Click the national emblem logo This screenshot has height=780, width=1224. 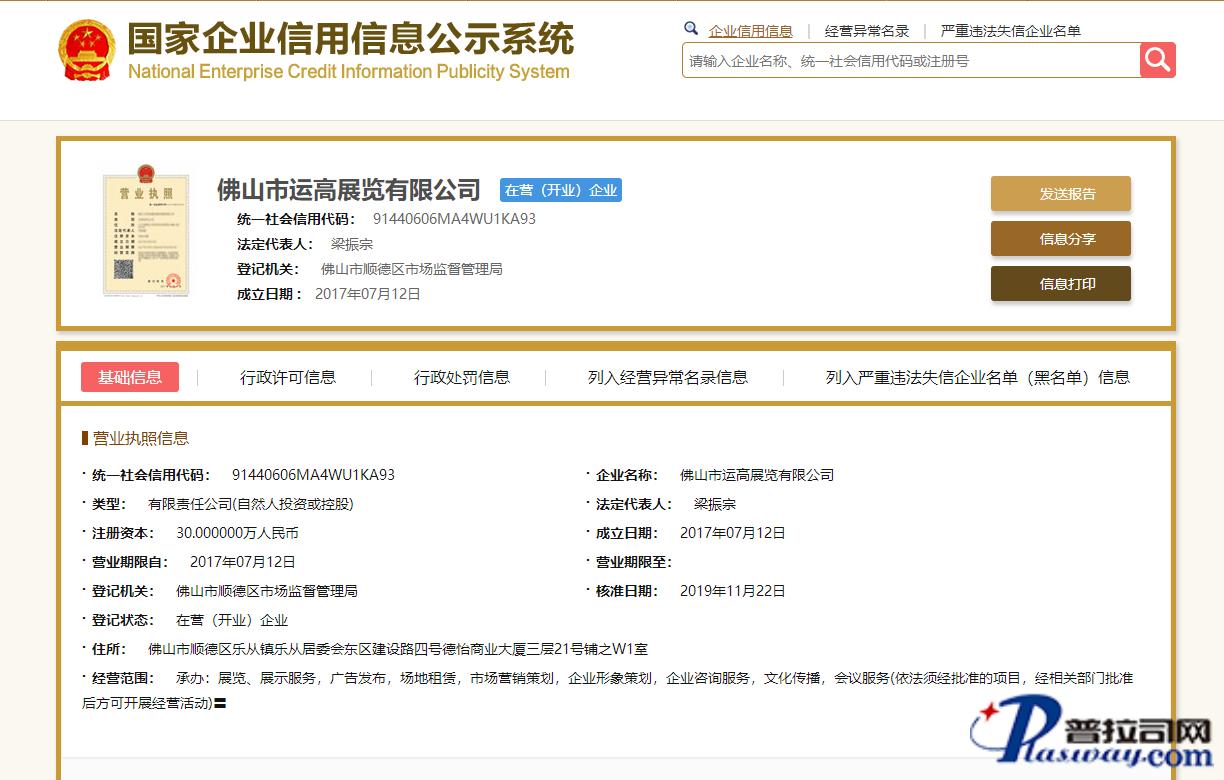coord(87,50)
